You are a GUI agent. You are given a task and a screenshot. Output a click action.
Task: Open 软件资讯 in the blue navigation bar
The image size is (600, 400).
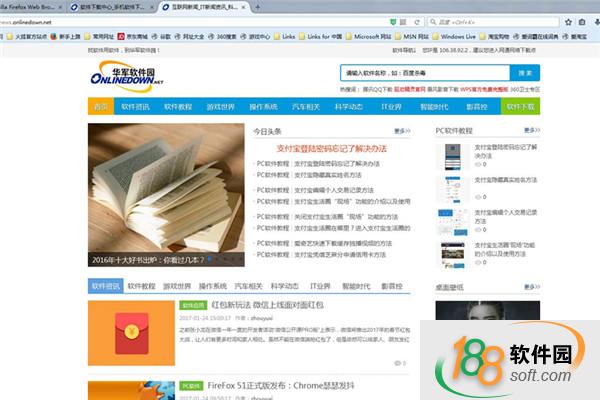pos(135,106)
